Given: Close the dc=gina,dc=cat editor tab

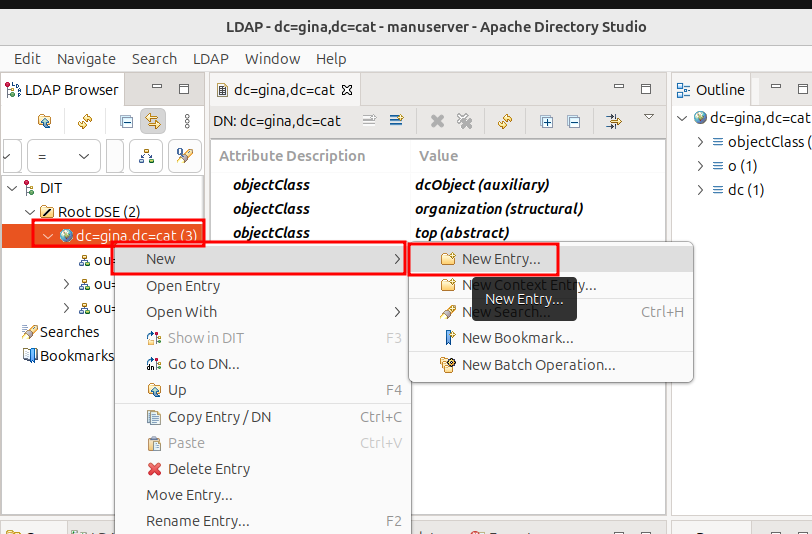Looking at the screenshot, I should click(x=348, y=90).
